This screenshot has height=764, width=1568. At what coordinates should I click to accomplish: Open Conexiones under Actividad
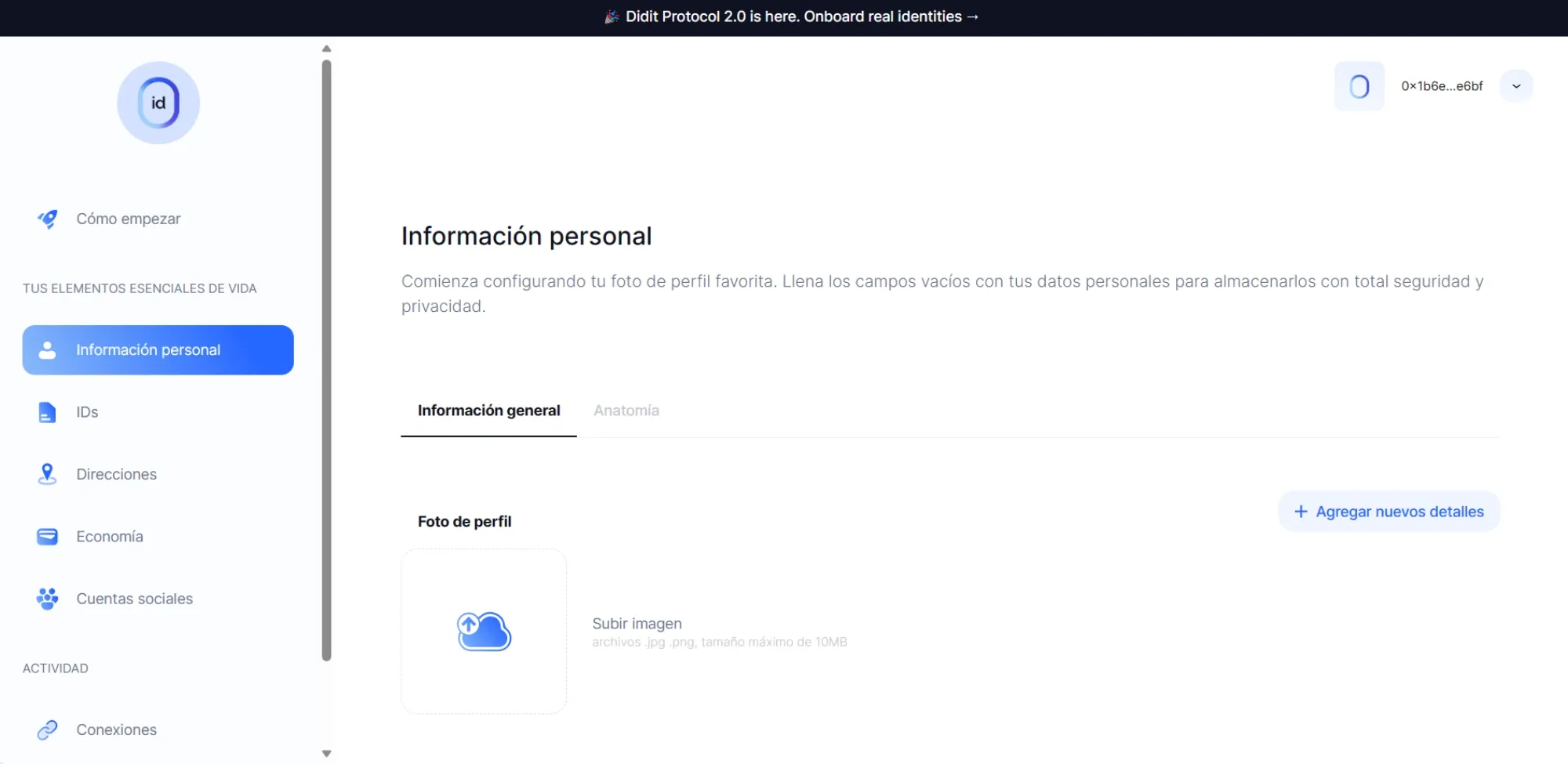[x=116, y=730]
